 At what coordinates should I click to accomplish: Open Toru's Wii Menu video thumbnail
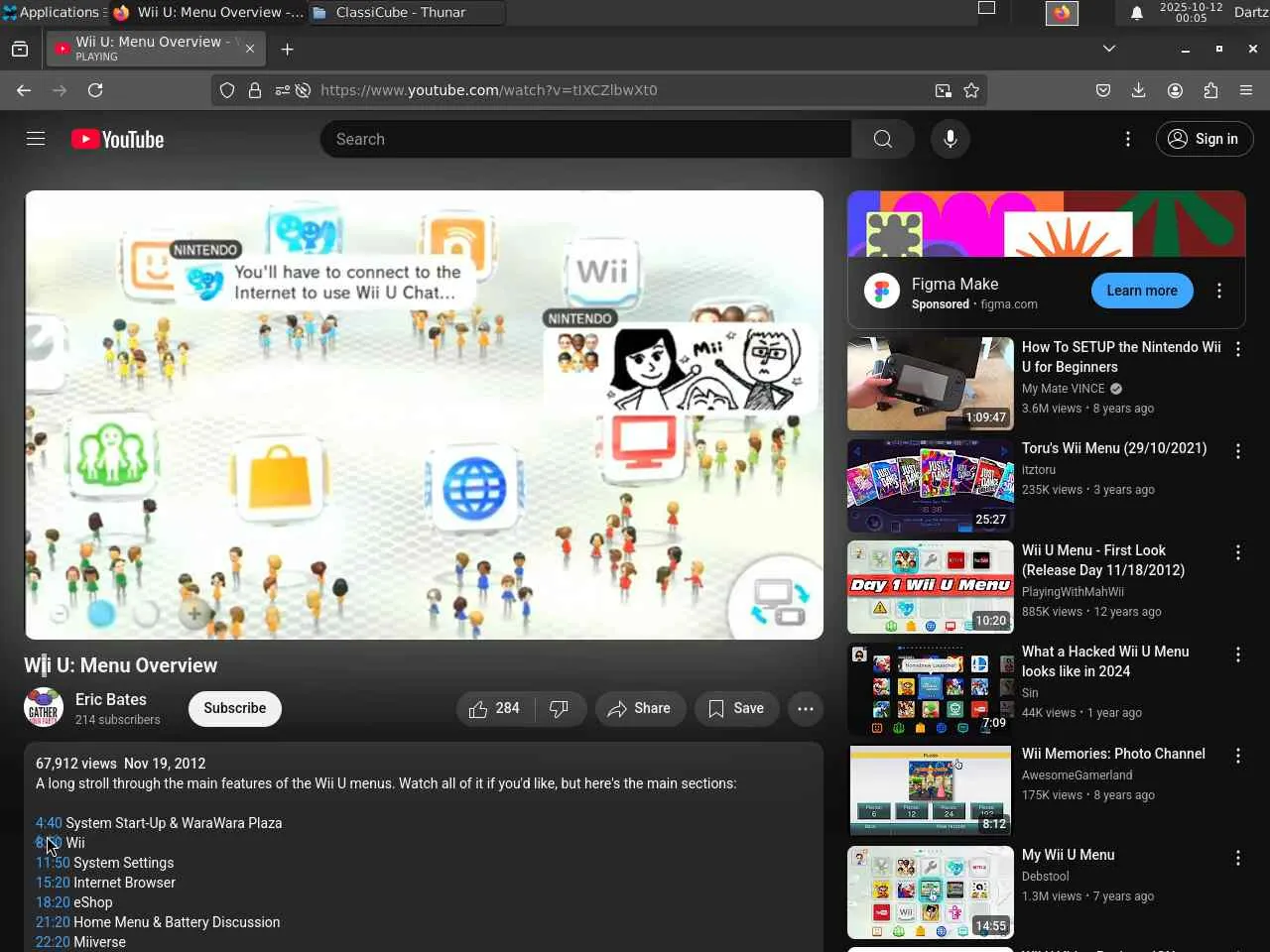pos(931,486)
